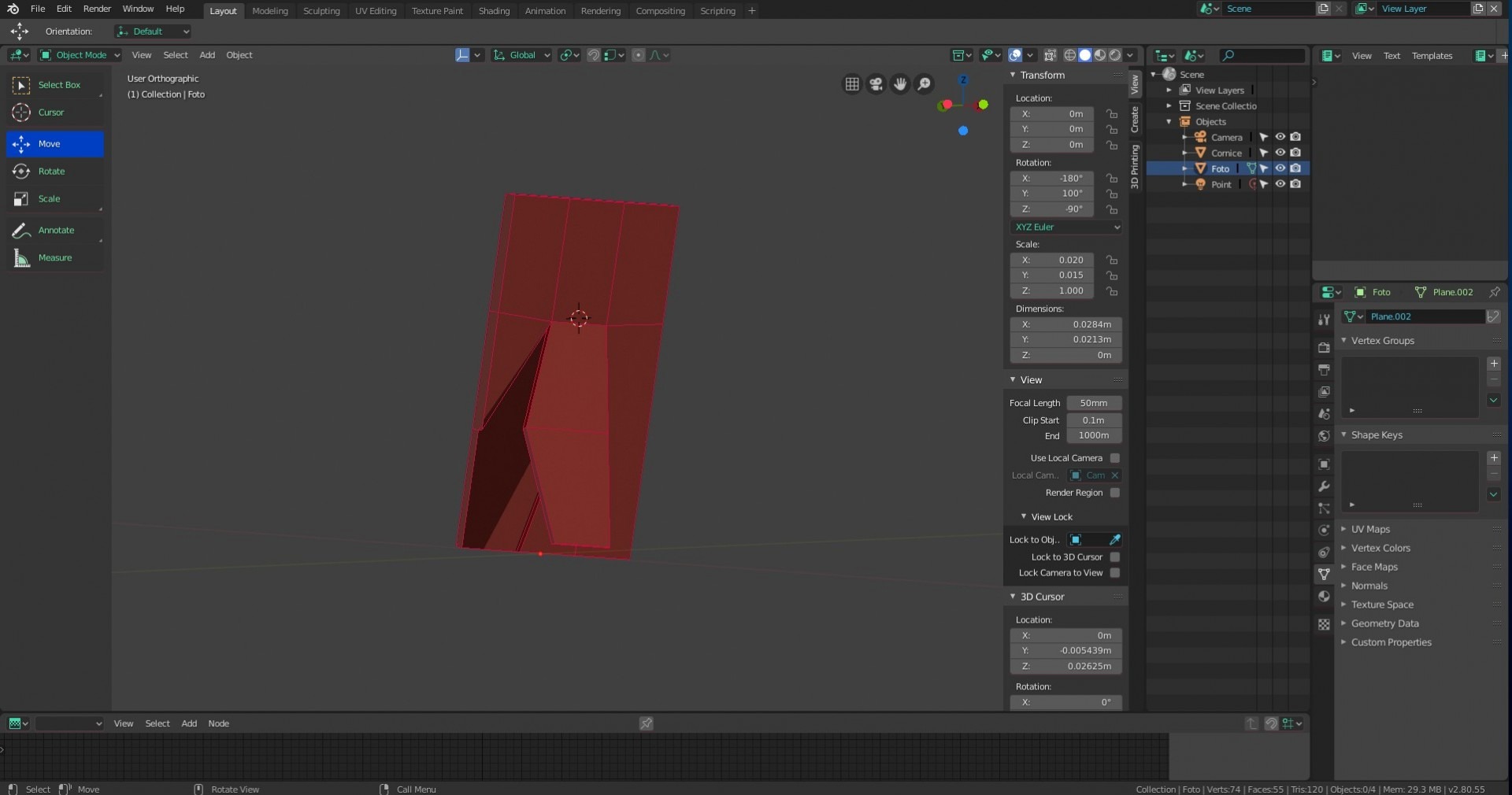Enable Lock Camera to View checkbox

(x=1114, y=573)
